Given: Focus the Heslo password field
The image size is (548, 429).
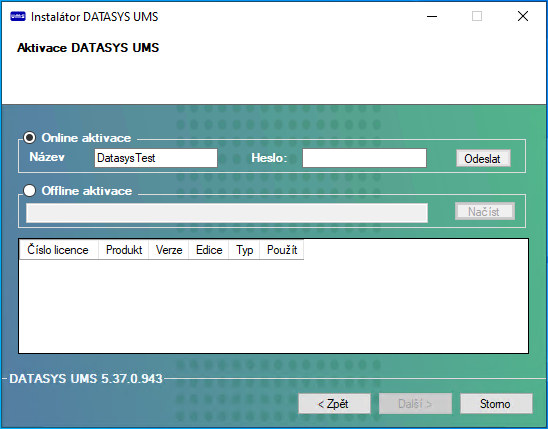Looking at the screenshot, I should click(x=364, y=158).
